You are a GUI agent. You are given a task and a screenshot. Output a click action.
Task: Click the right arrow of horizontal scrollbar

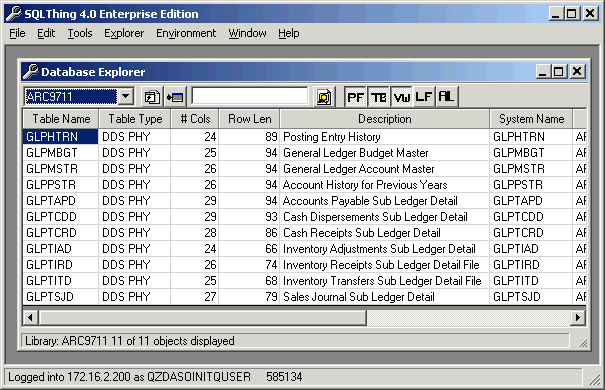click(578, 317)
